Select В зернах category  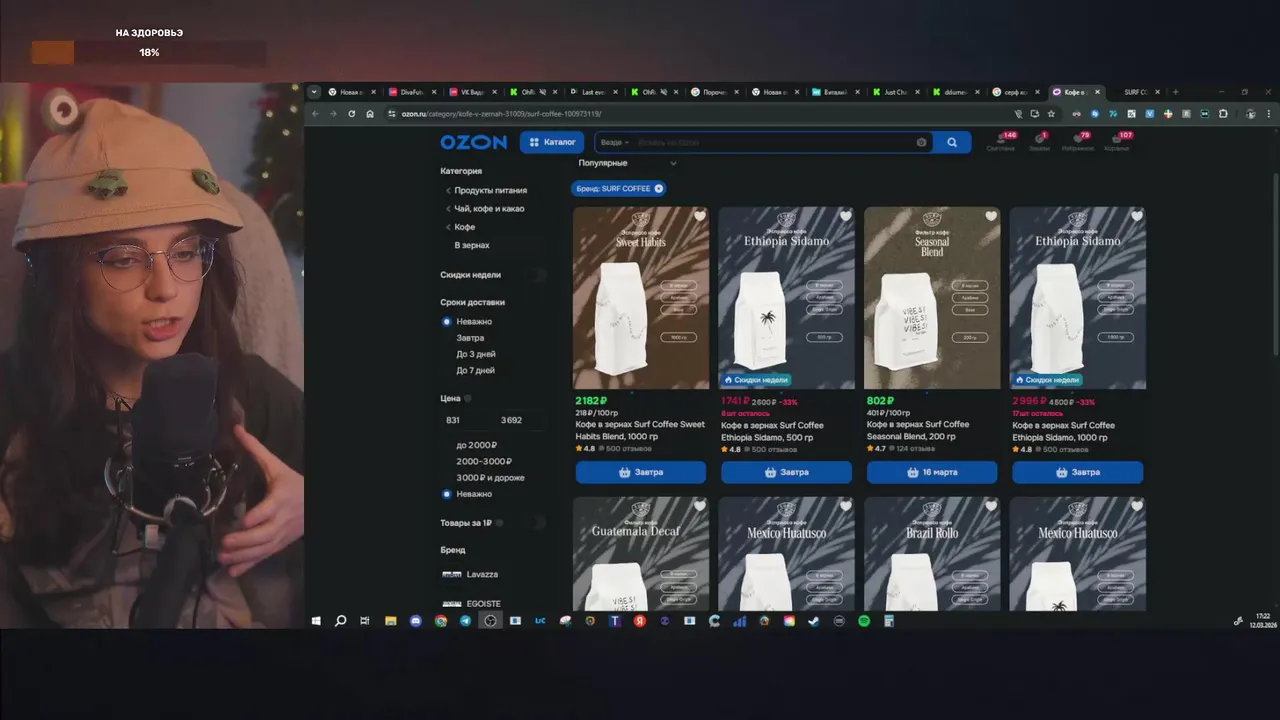point(472,245)
